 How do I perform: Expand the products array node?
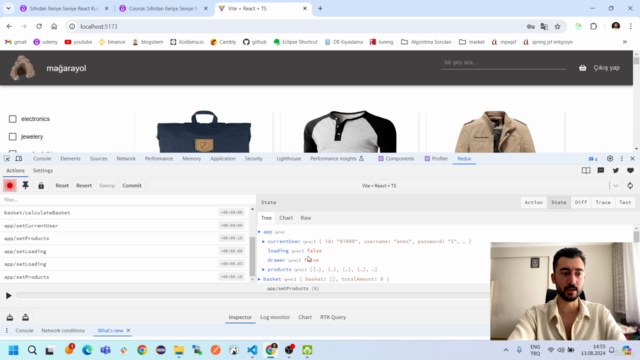(263, 270)
